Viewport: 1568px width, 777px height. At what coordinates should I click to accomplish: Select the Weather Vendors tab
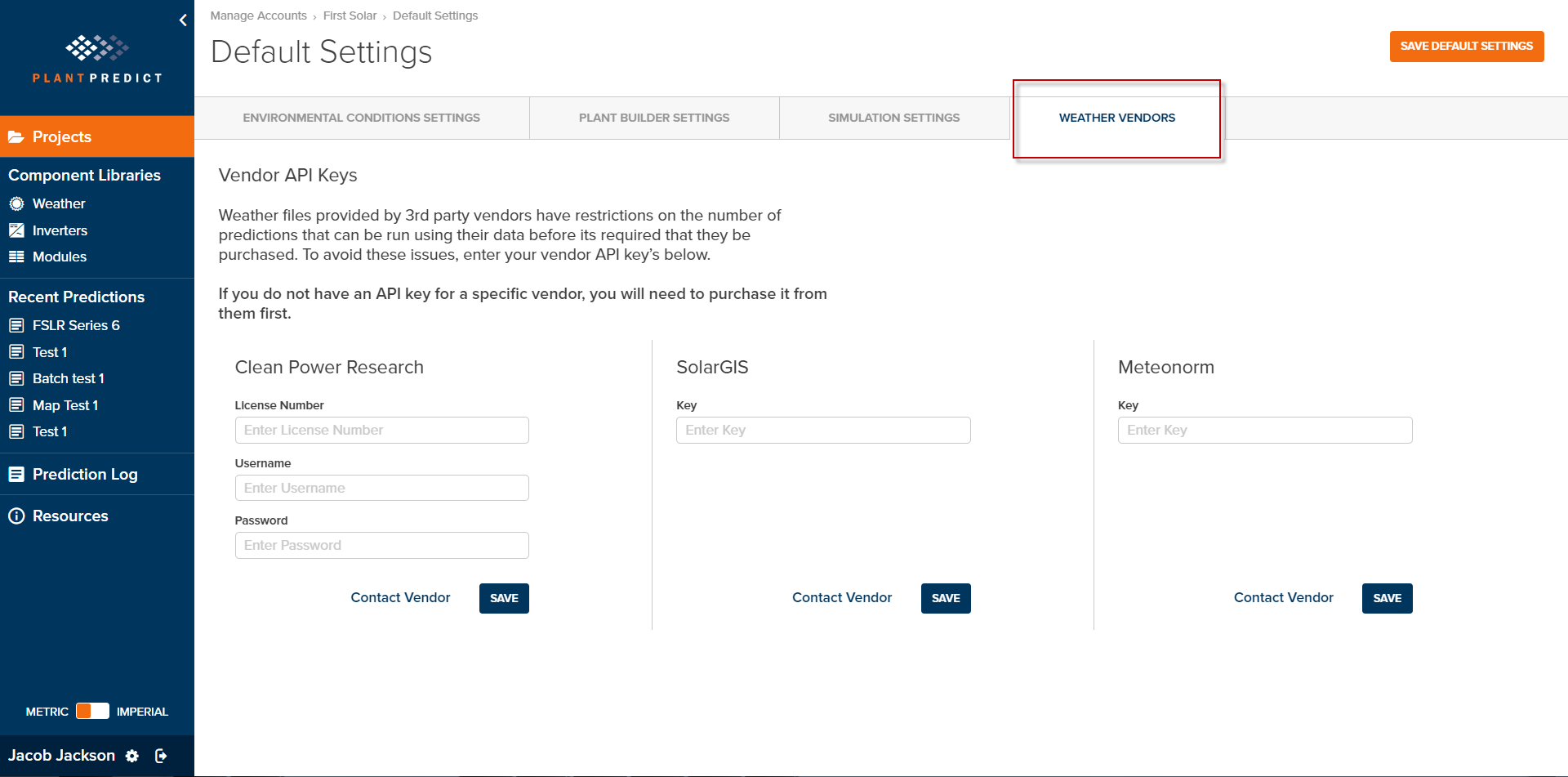tap(1117, 118)
